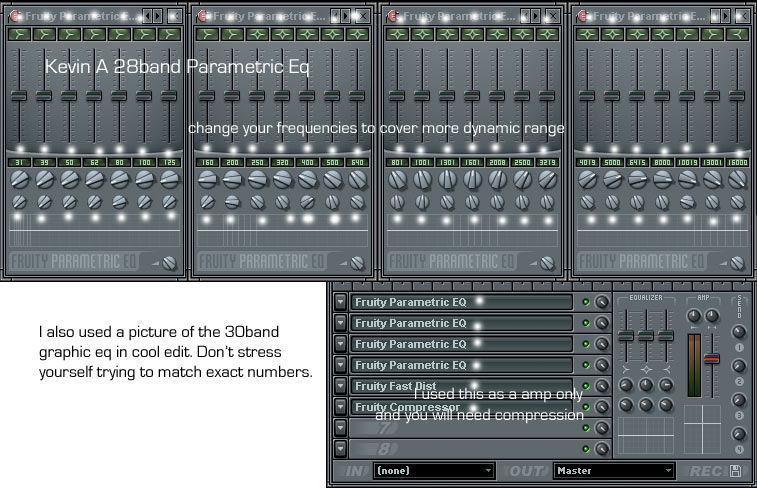Click the REC button in the mixer
Image resolution: width=757 pixels, height=488 pixels.
707,471
